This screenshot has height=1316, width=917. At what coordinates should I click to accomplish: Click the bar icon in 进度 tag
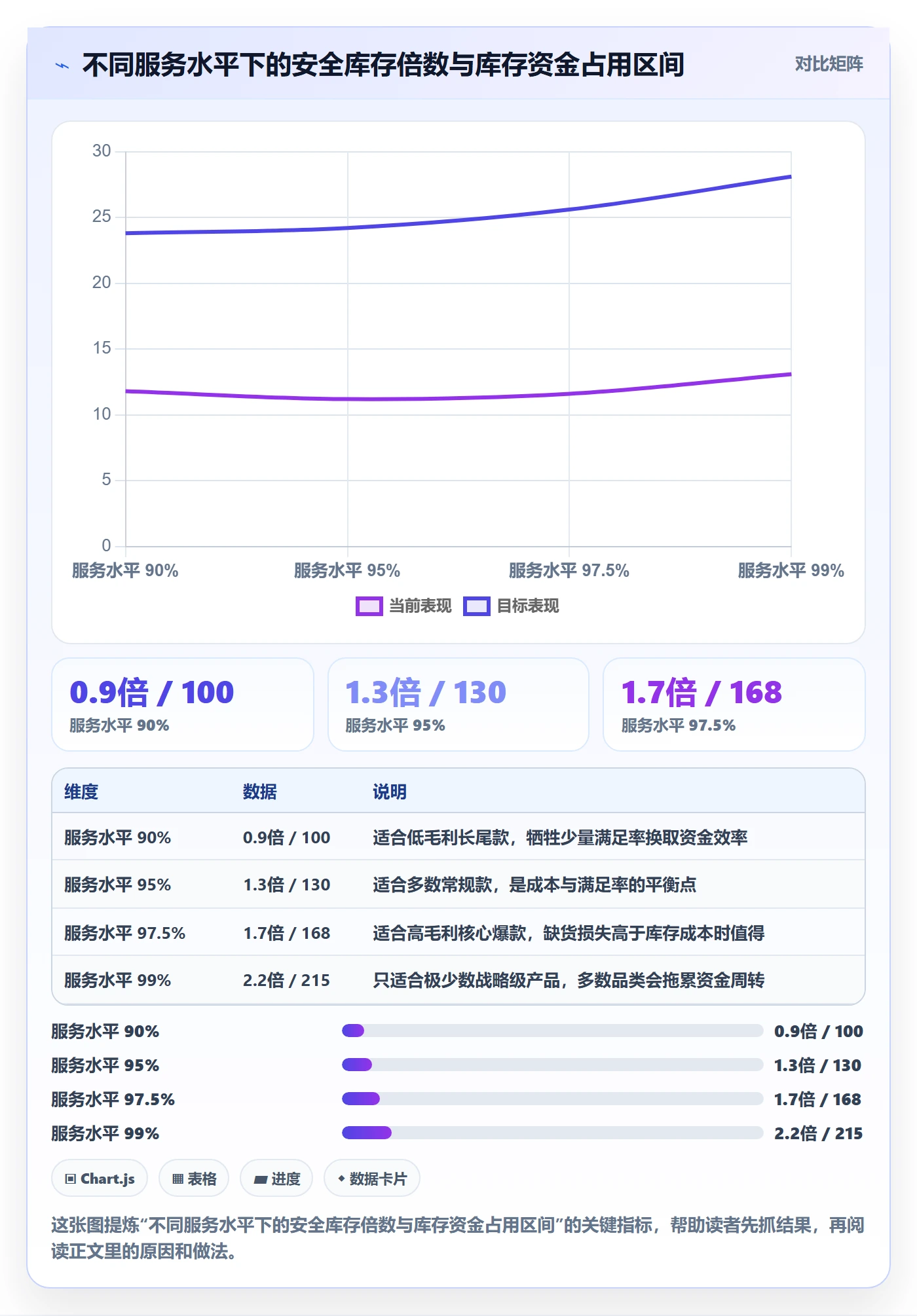tap(261, 1180)
